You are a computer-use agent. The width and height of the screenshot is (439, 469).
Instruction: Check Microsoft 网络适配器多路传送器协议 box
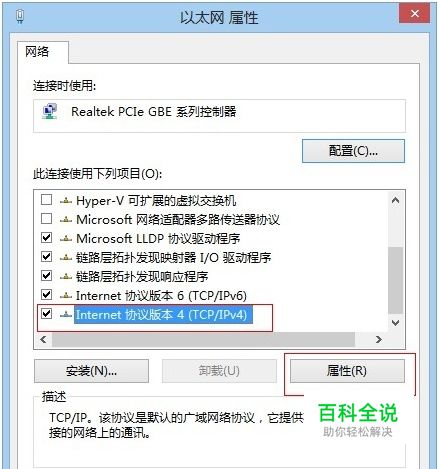(x=46, y=219)
